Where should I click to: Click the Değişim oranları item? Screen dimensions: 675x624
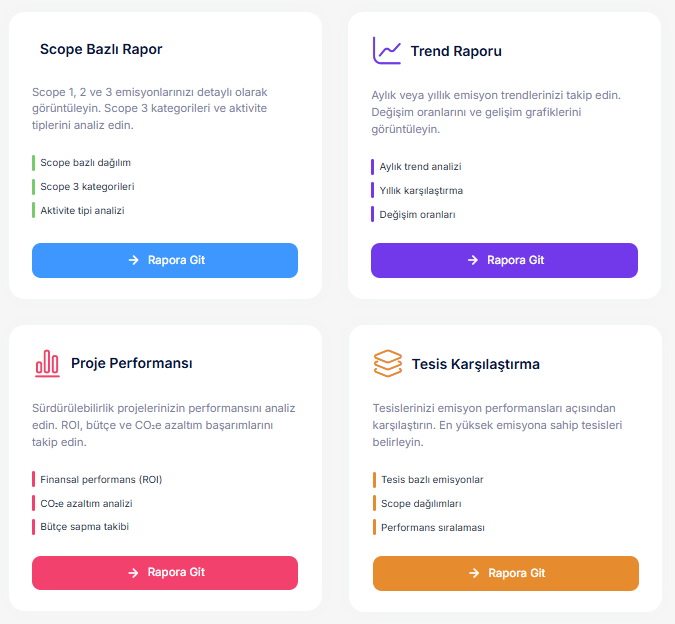click(x=417, y=214)
